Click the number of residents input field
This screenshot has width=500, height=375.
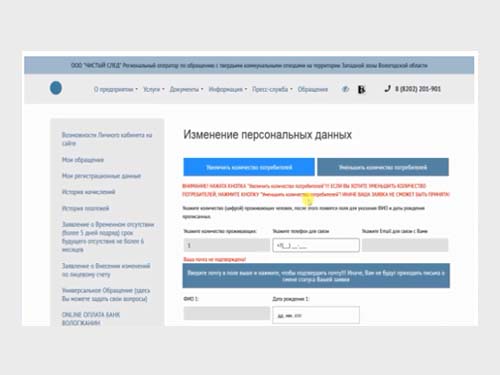point(227,245)
